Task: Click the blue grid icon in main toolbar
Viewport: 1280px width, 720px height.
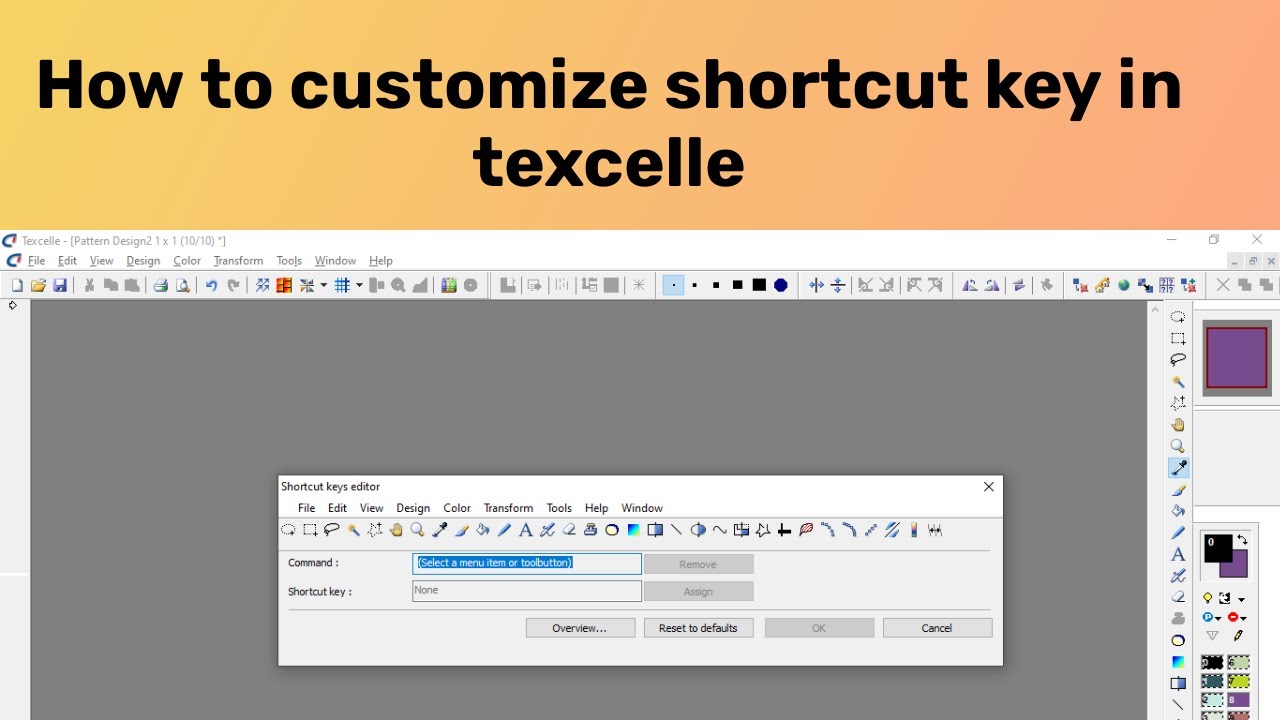Action: 342,286
